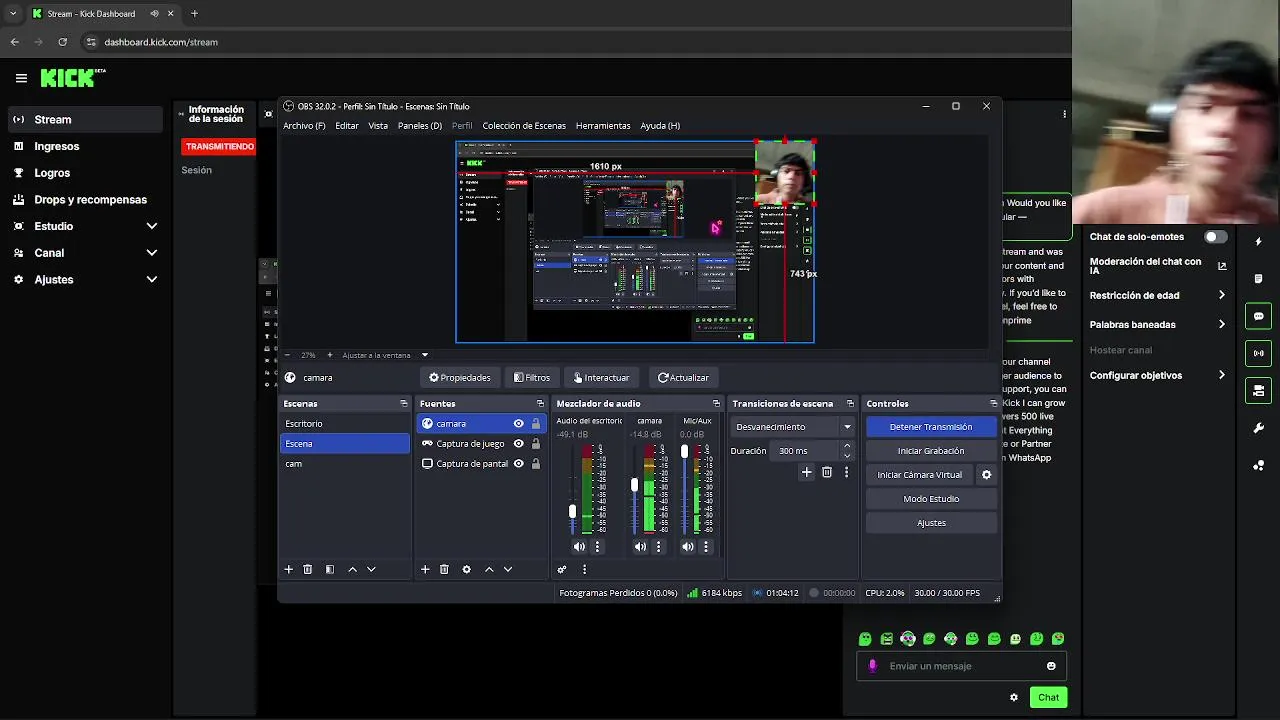Viewport: 1280px width, 720px height.
Task: Expand Canal section in Kick sidebar
Action: click(x=152, y=253)
